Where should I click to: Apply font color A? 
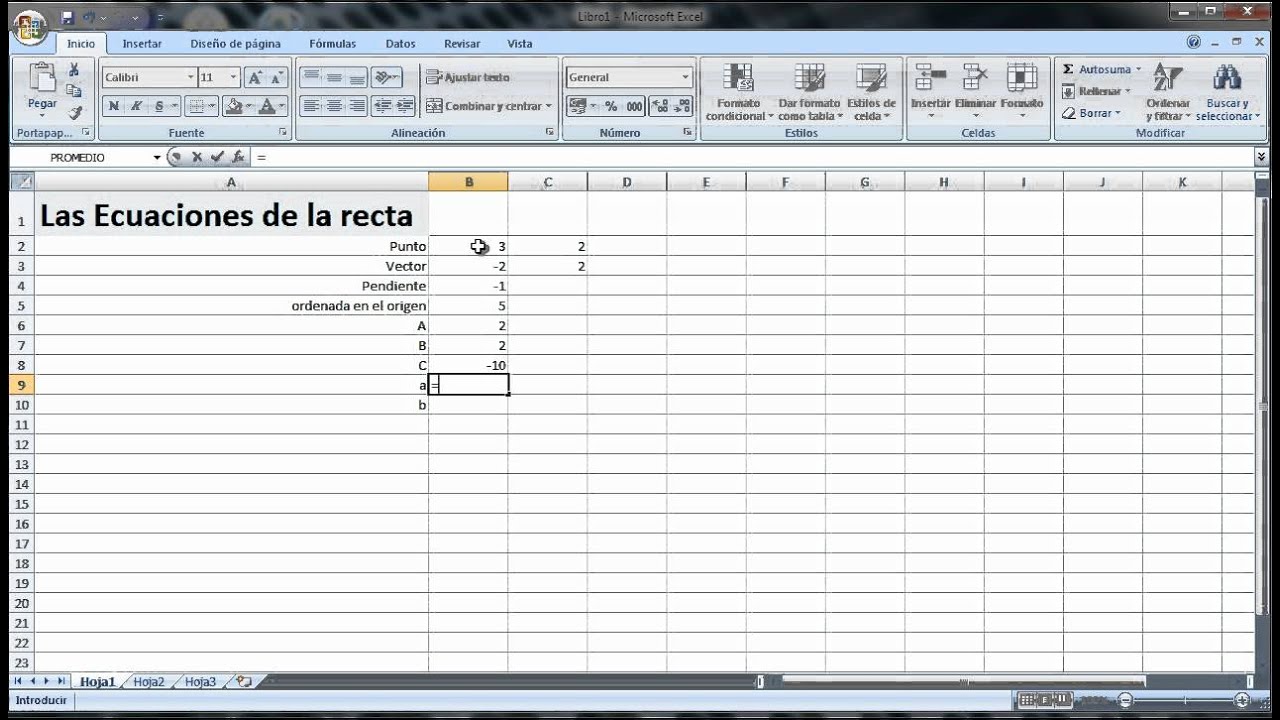coord(266,106)
